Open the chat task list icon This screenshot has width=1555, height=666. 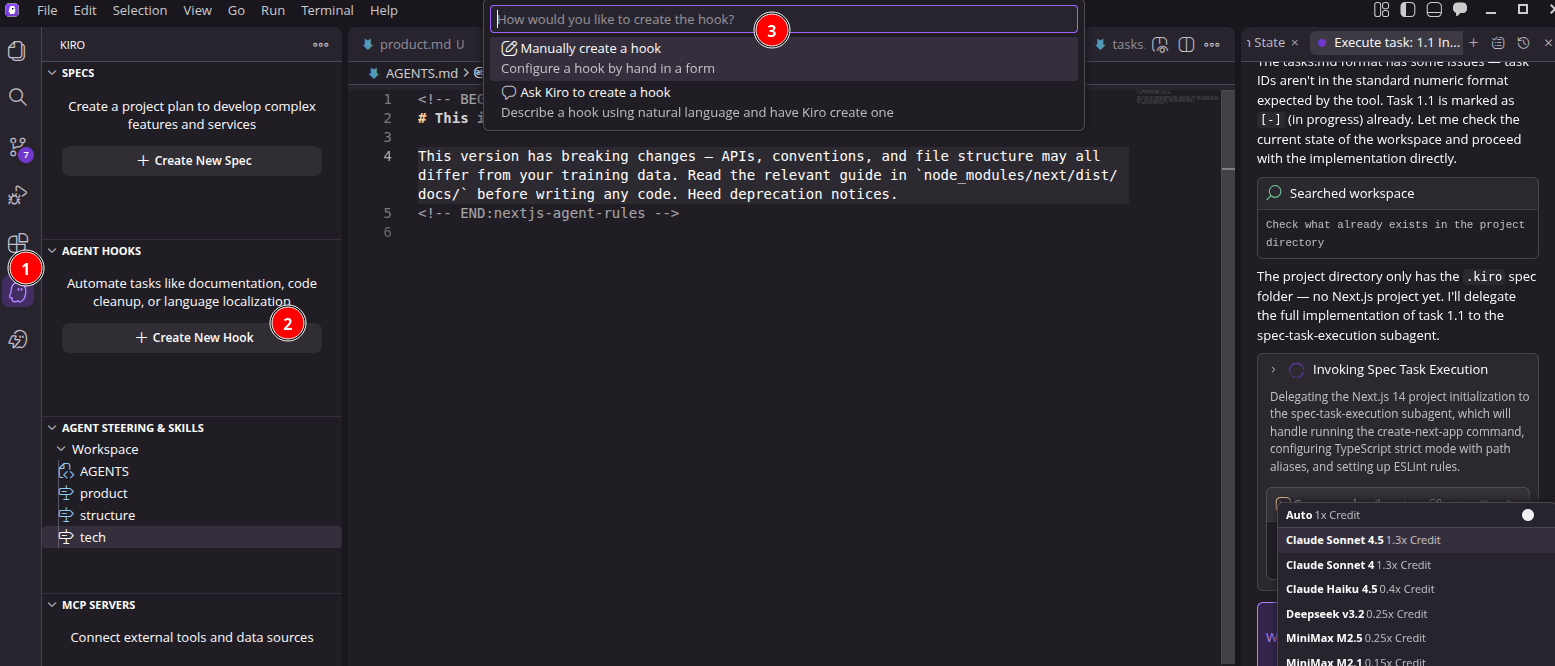(x=1498, y=43)
